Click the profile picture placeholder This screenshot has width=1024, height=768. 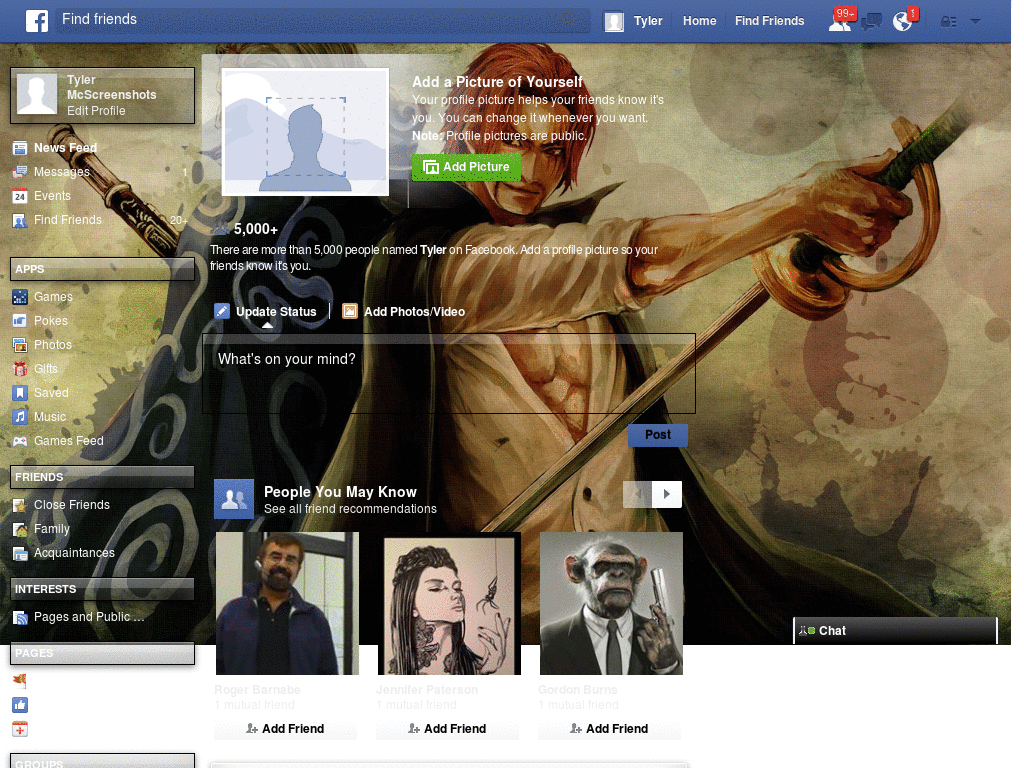pyautogui.click(x=305, y=132)
